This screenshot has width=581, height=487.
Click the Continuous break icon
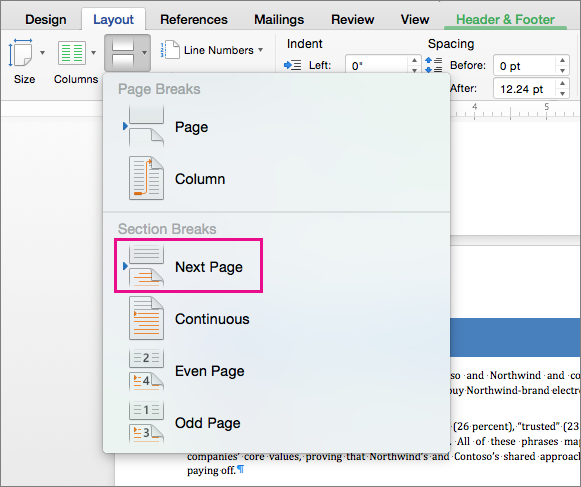point(146,318)
